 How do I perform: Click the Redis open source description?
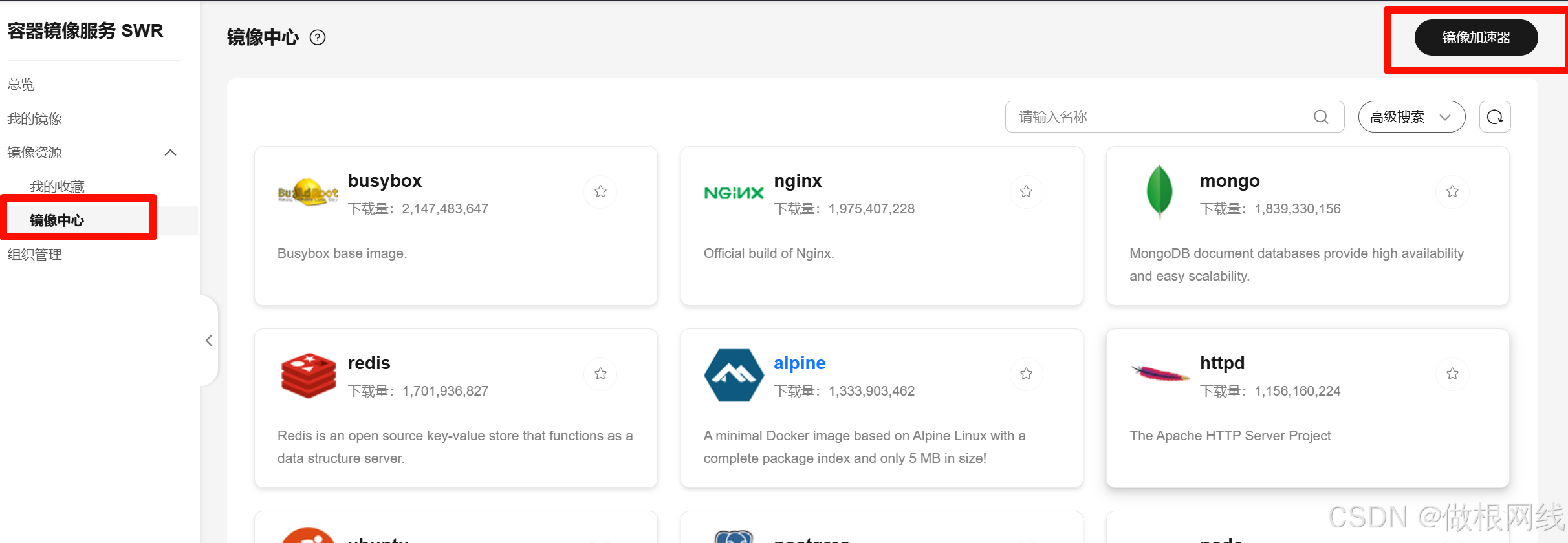click(455, 447)
